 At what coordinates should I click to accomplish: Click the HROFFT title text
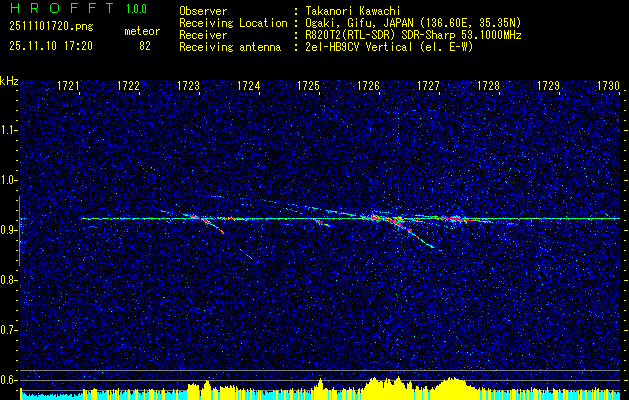tap(62, 8)
